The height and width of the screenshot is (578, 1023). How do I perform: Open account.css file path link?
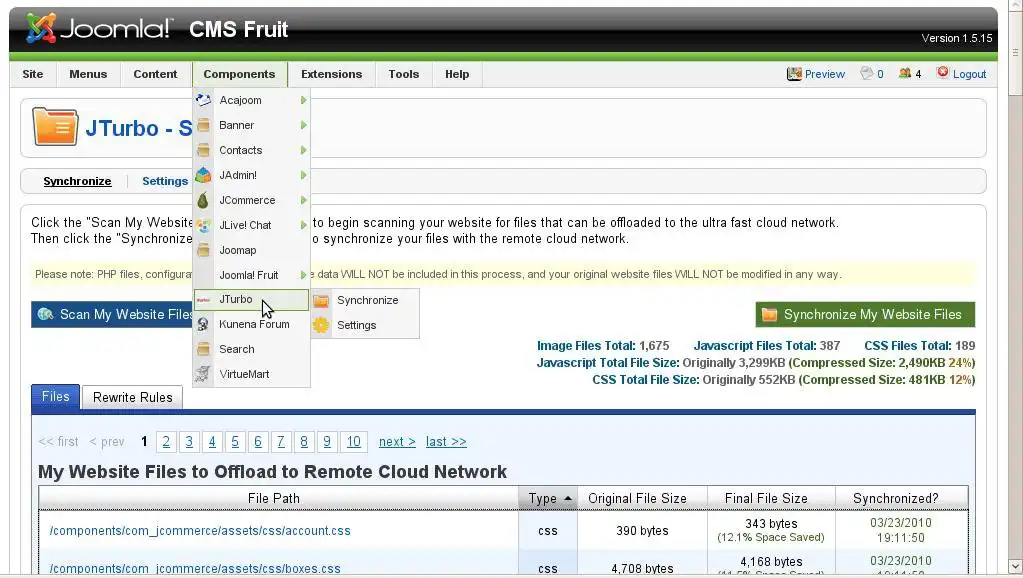coord(200,531)
